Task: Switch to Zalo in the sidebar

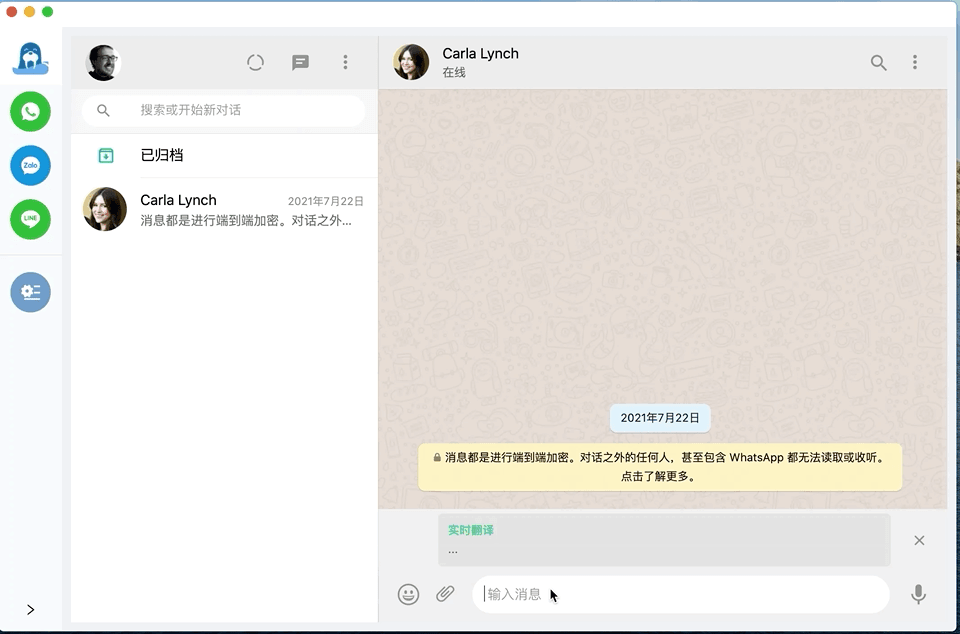Action: pyautogui.click(x=30, y=165)
